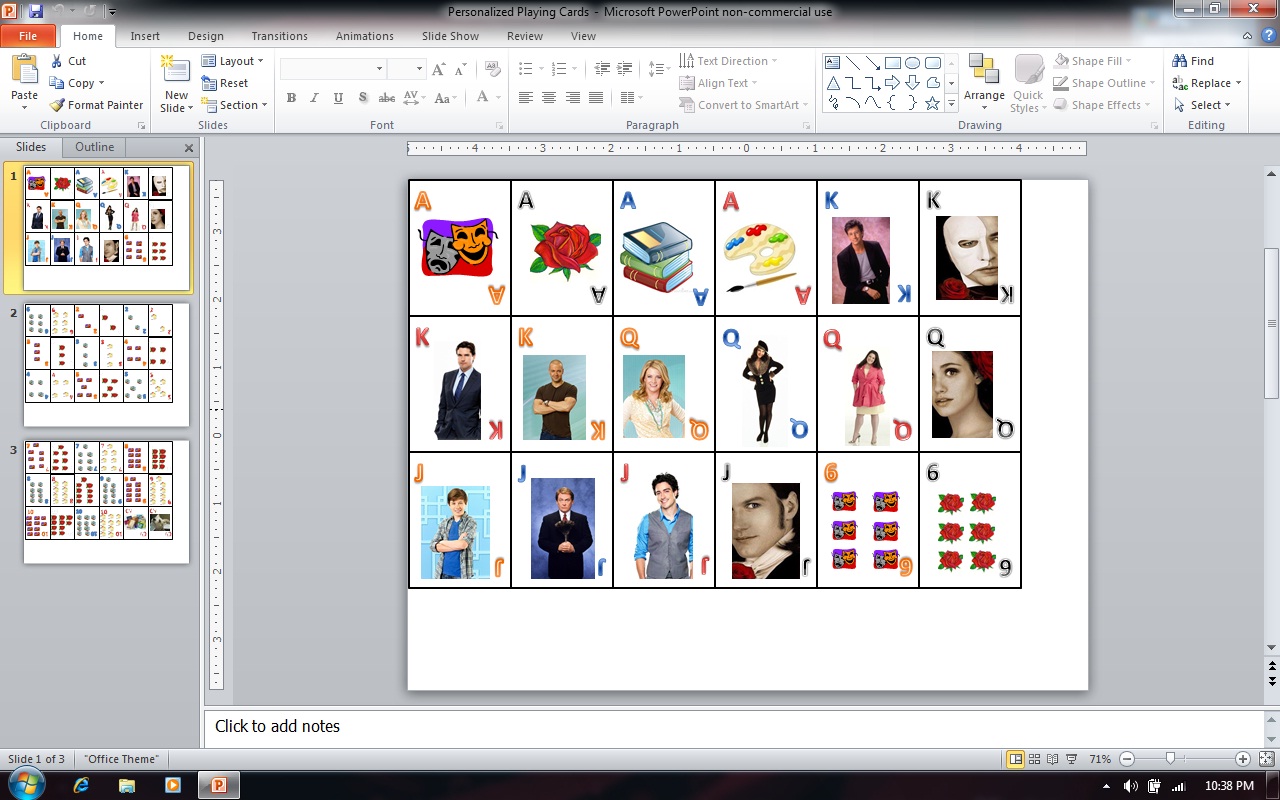This screenshot has width=1280, height=800.
Task: Open the Animations tab
Action: coord(365,36)
